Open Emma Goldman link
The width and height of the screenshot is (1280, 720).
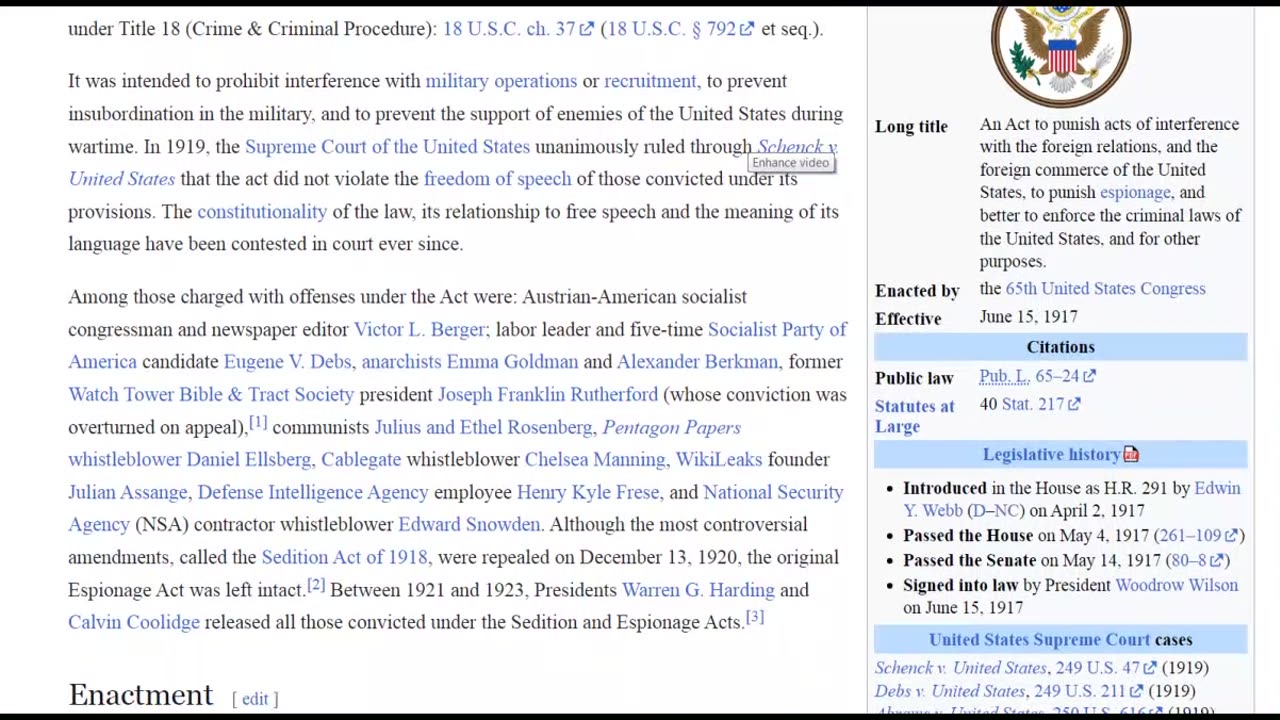tap(512, 362)
